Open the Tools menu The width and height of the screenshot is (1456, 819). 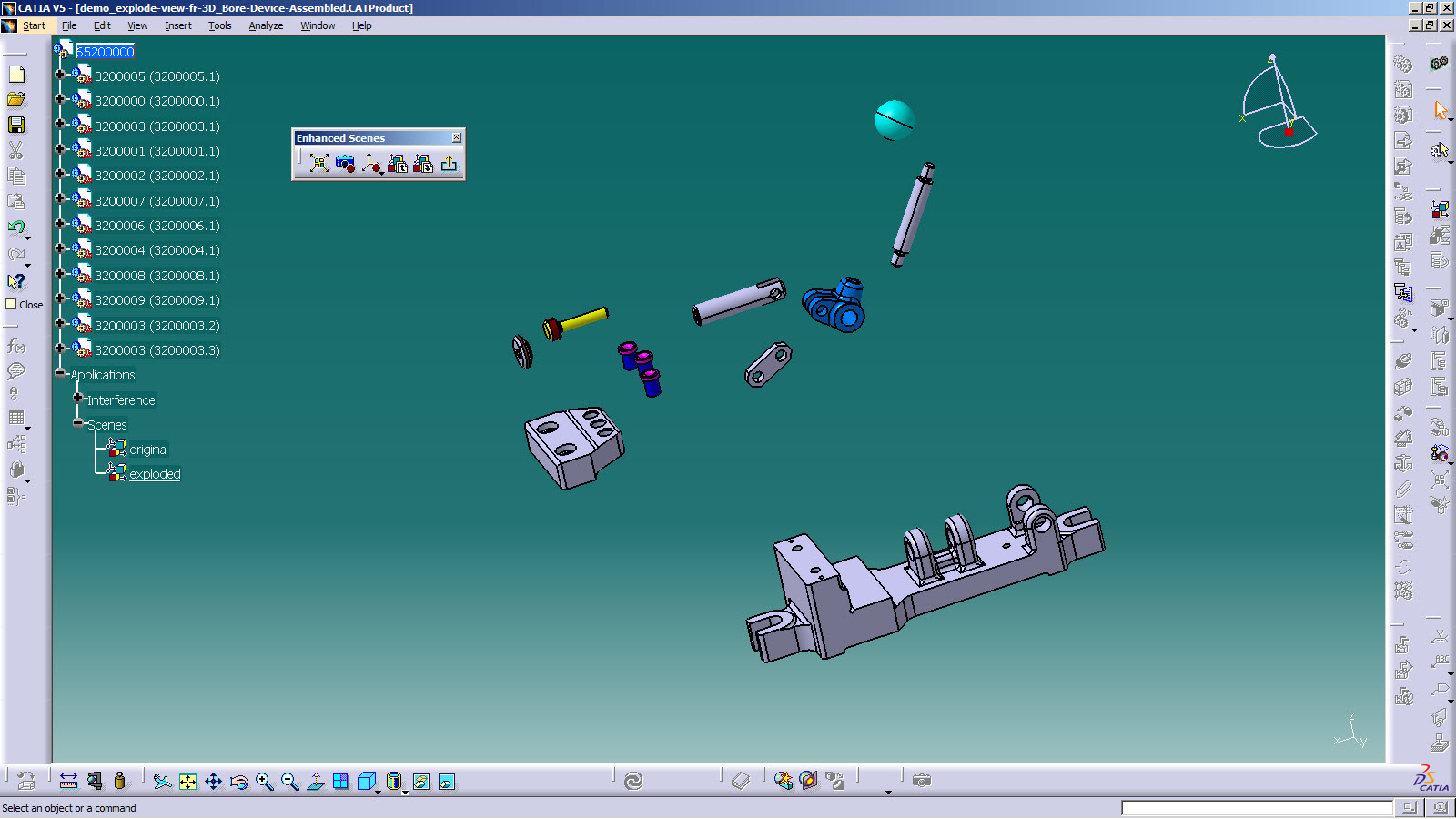(x=219, y=25)
